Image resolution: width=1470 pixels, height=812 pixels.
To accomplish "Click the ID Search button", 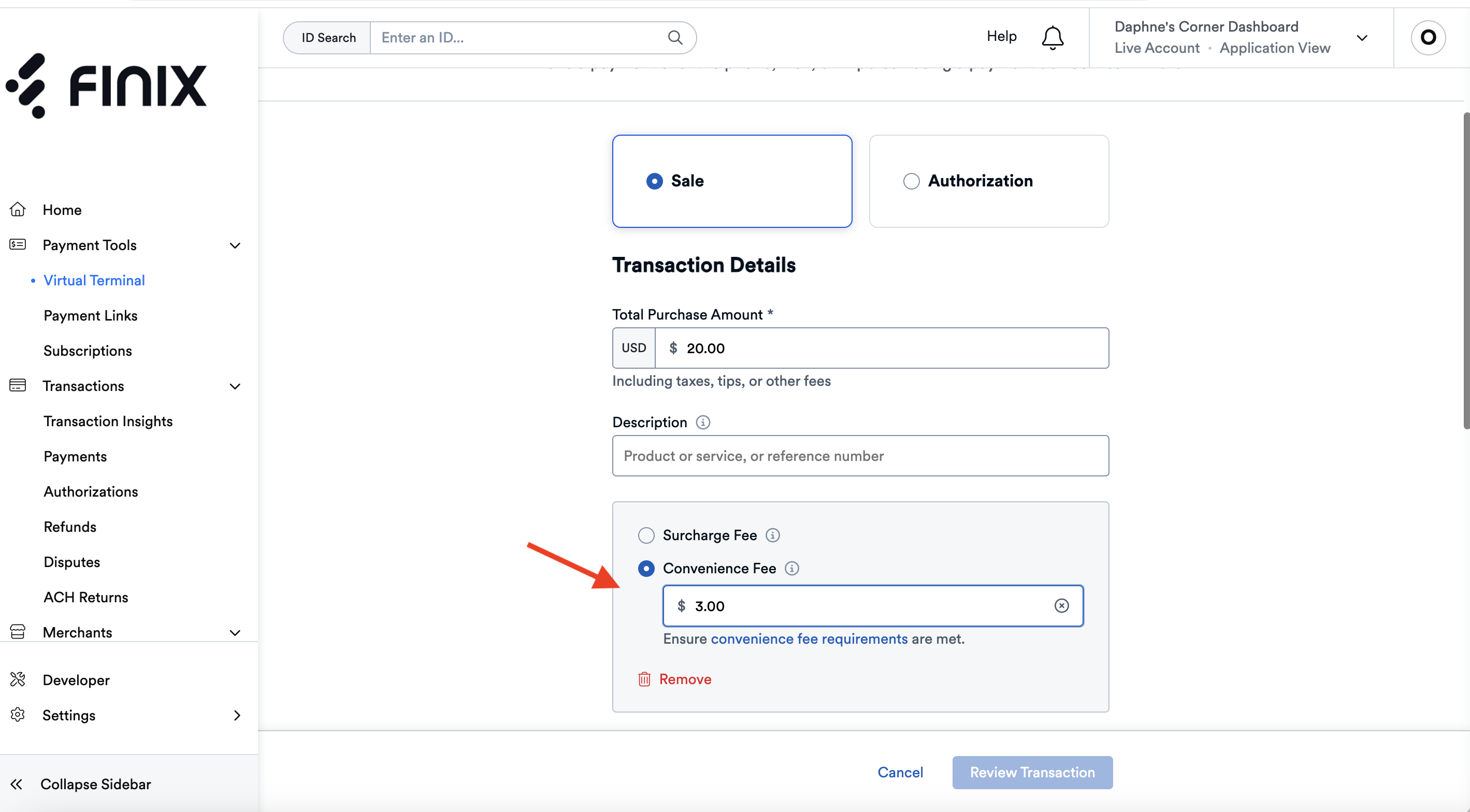I will point(327,38).
